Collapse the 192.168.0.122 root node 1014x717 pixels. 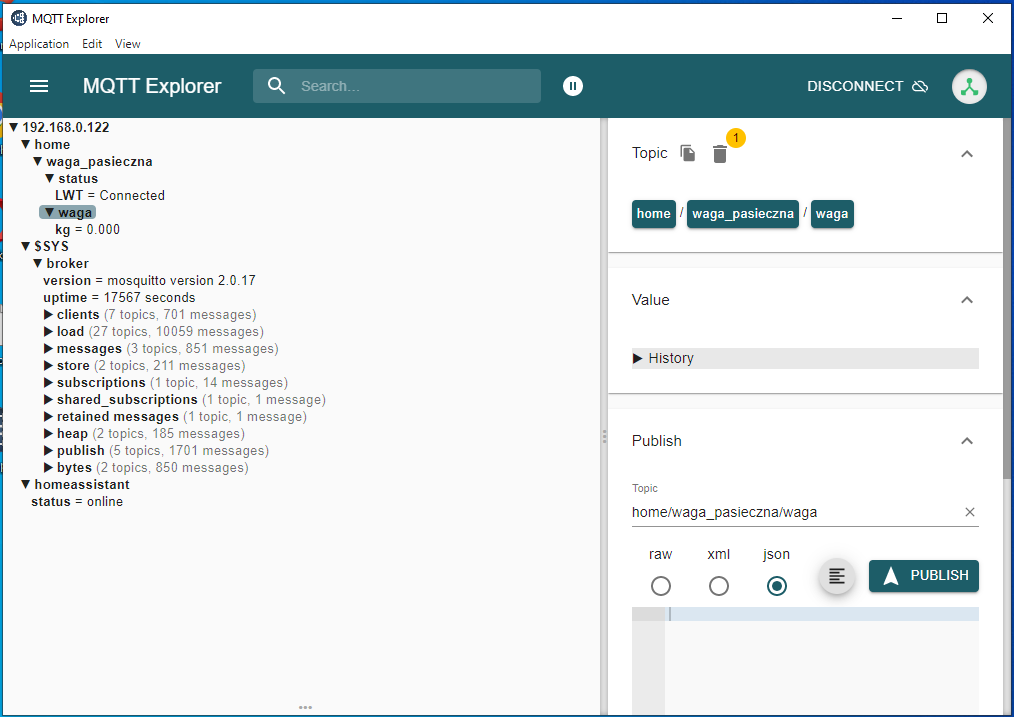pyautogui.click(x=13, y=127)
